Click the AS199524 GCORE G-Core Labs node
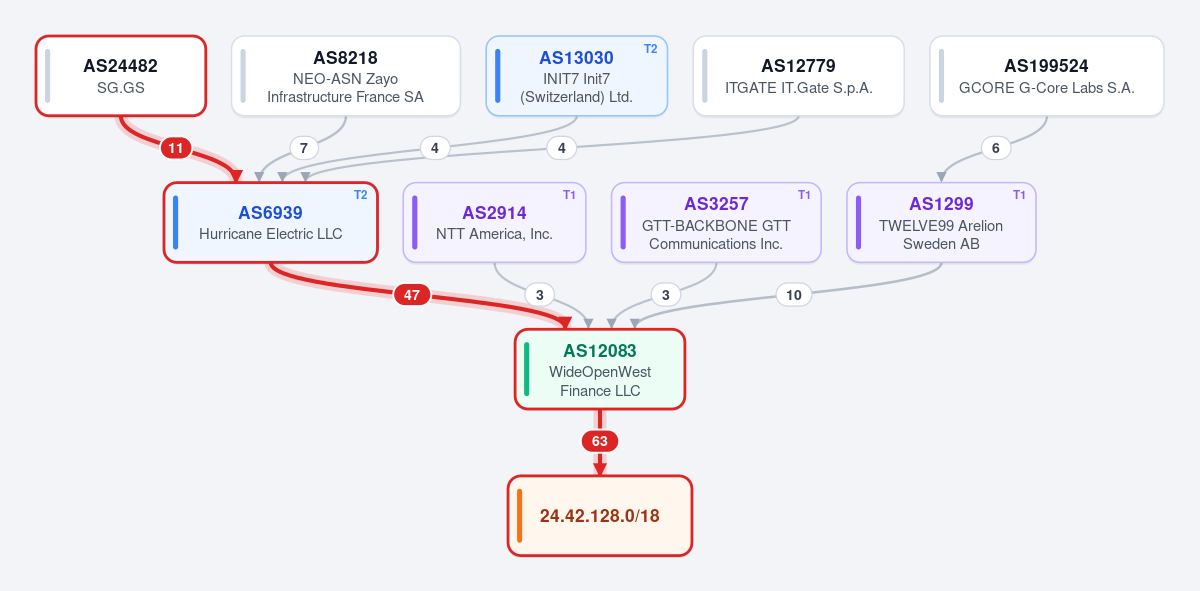 1047,76
